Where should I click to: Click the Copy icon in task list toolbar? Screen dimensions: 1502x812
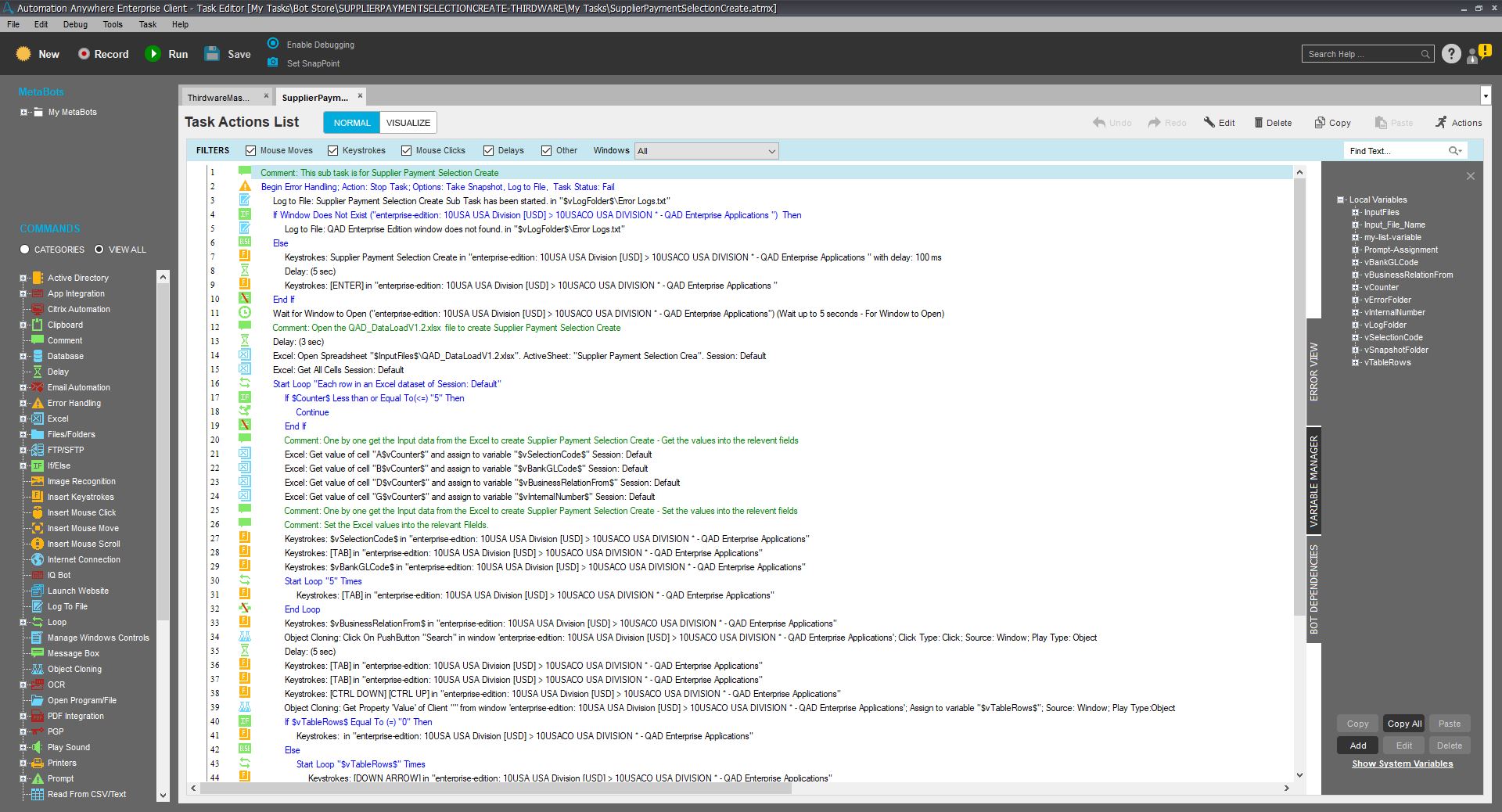click(x=1320, y=122)
